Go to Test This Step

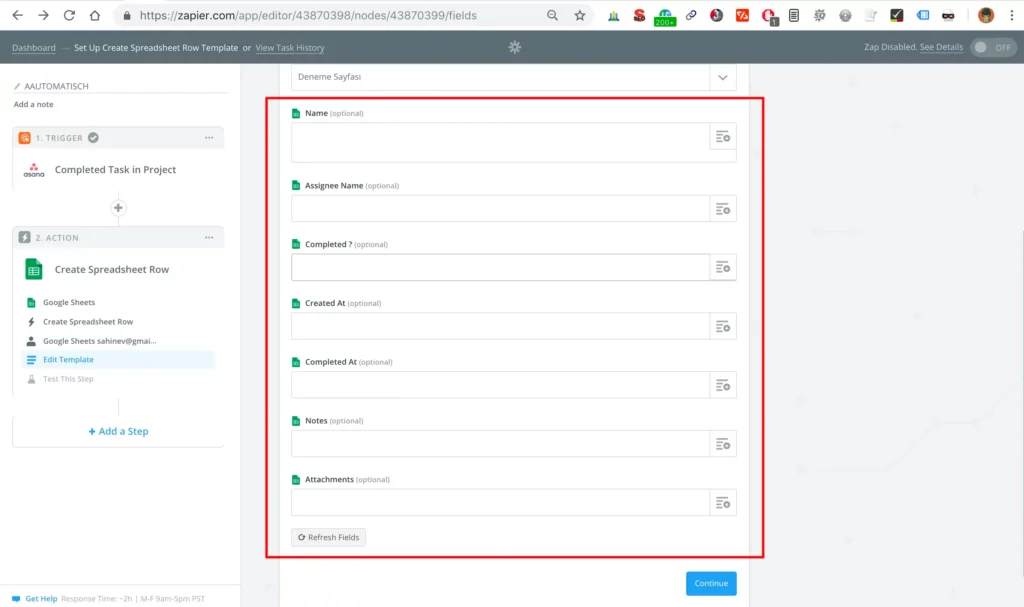pos(68,379)
